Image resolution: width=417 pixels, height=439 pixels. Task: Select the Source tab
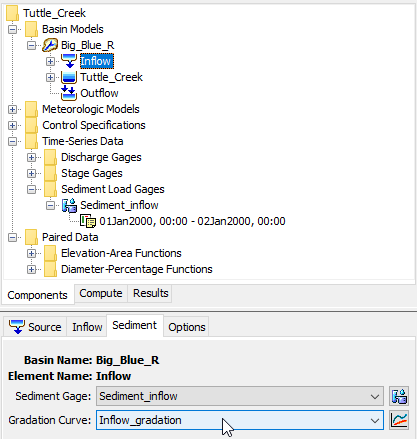(35, 327)
